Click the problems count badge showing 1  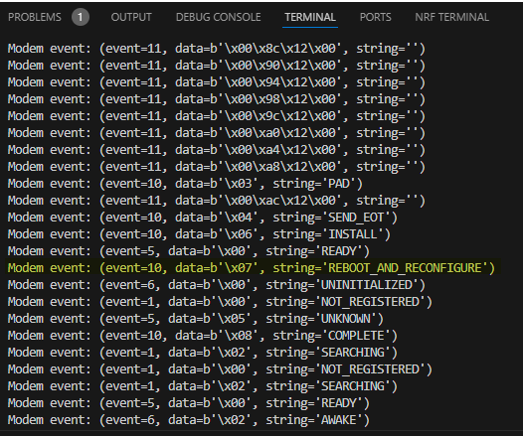[80, 17]
